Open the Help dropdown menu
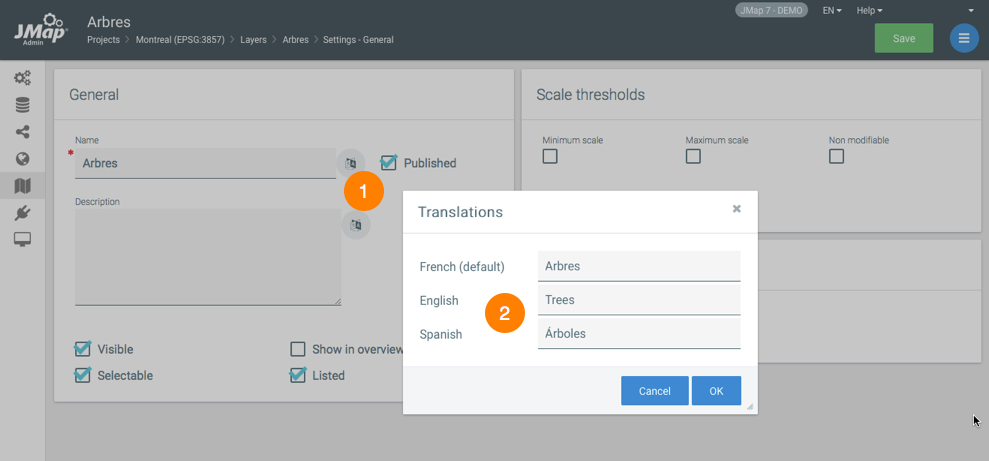 [x=869, y=10]
